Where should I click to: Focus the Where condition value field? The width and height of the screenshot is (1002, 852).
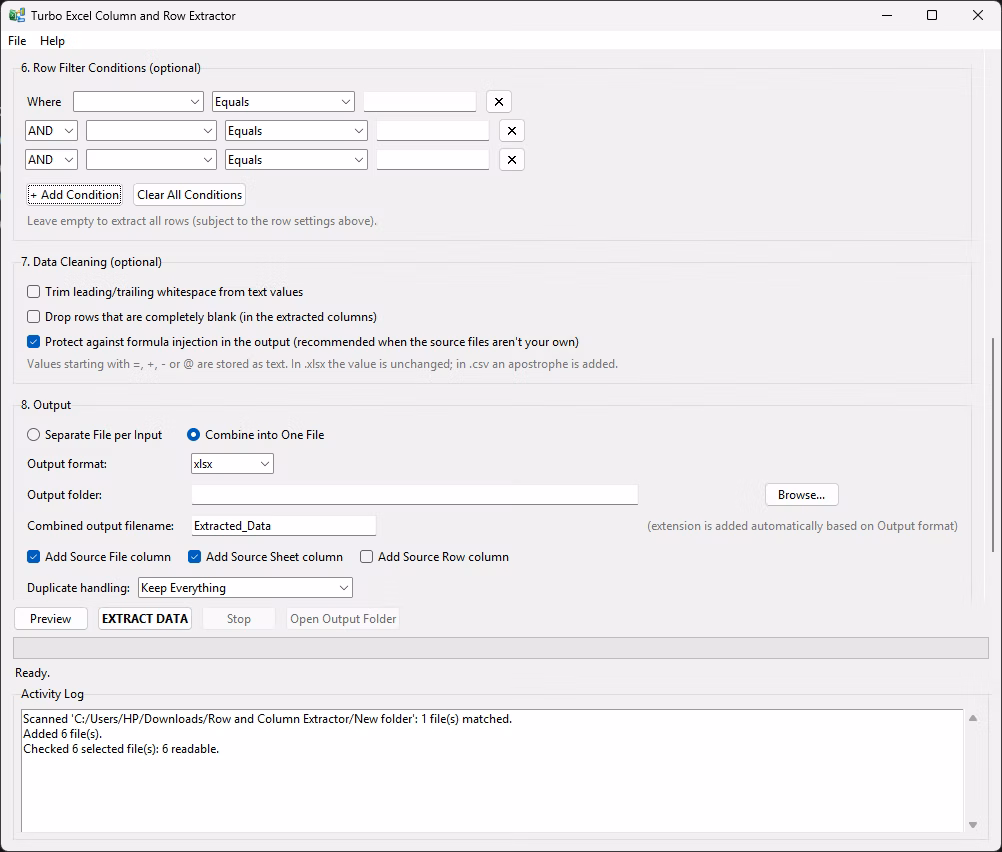(x=420, y=102)
